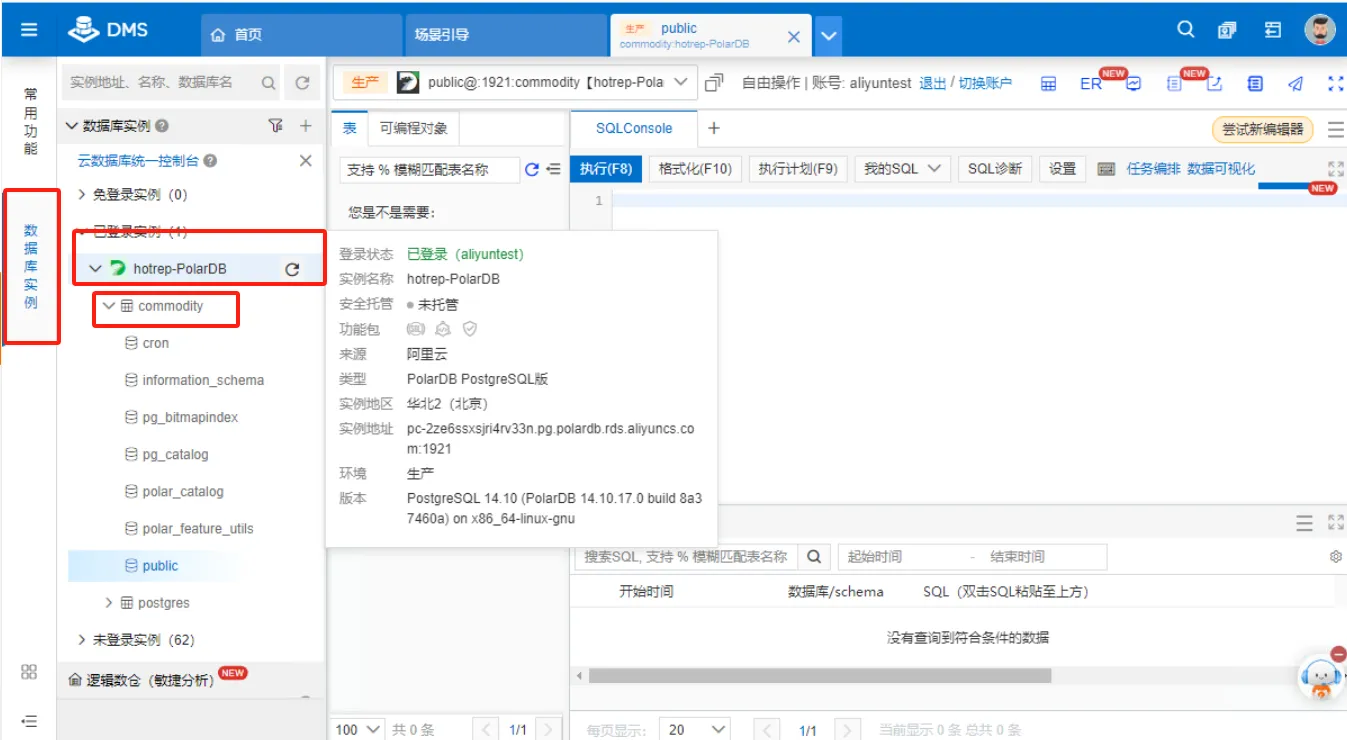Expand the postgres database node
Screen dimensions: 1347x740
(x=109, y=603)
